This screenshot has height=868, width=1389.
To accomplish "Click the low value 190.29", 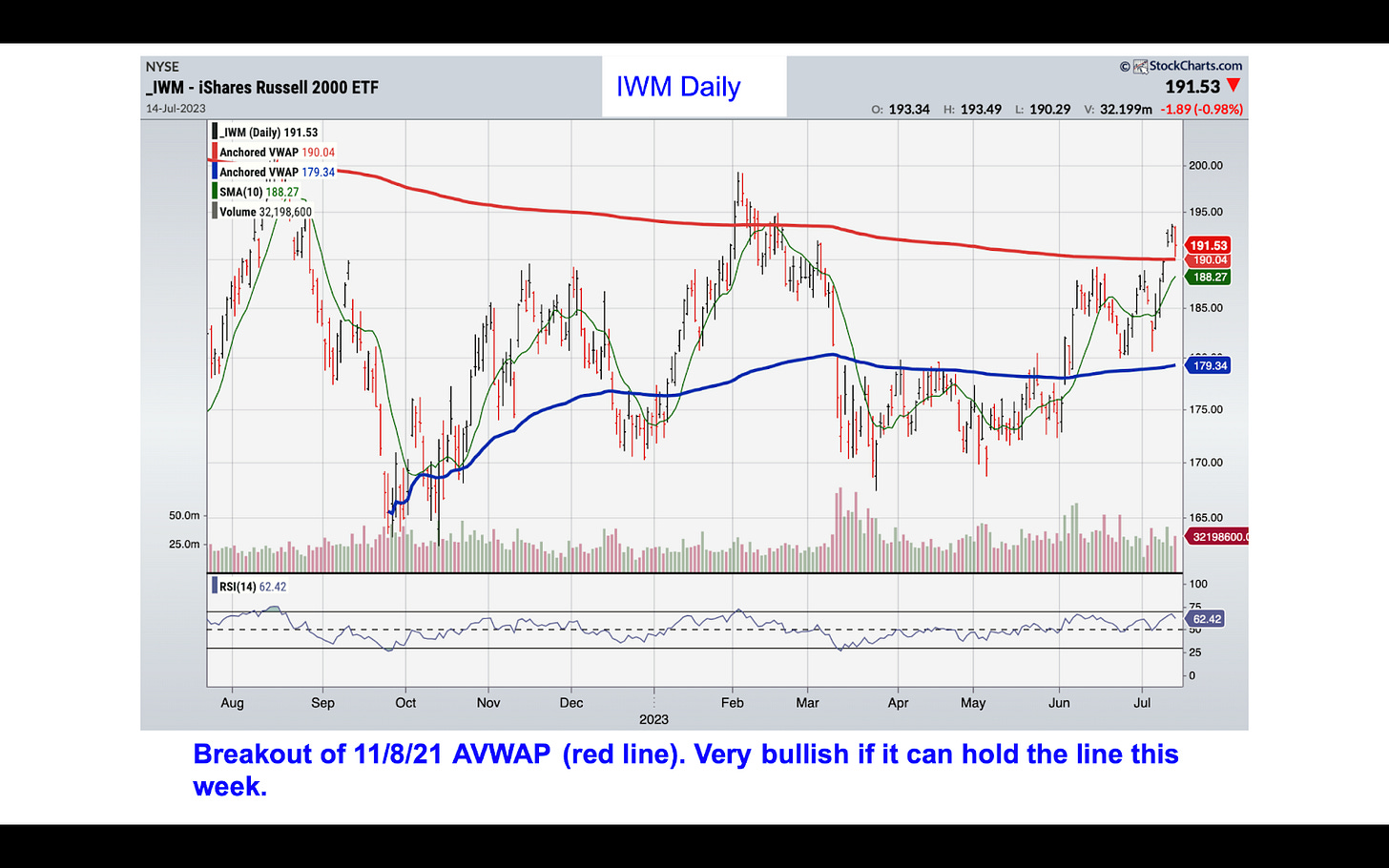I will click(1049, 110).
